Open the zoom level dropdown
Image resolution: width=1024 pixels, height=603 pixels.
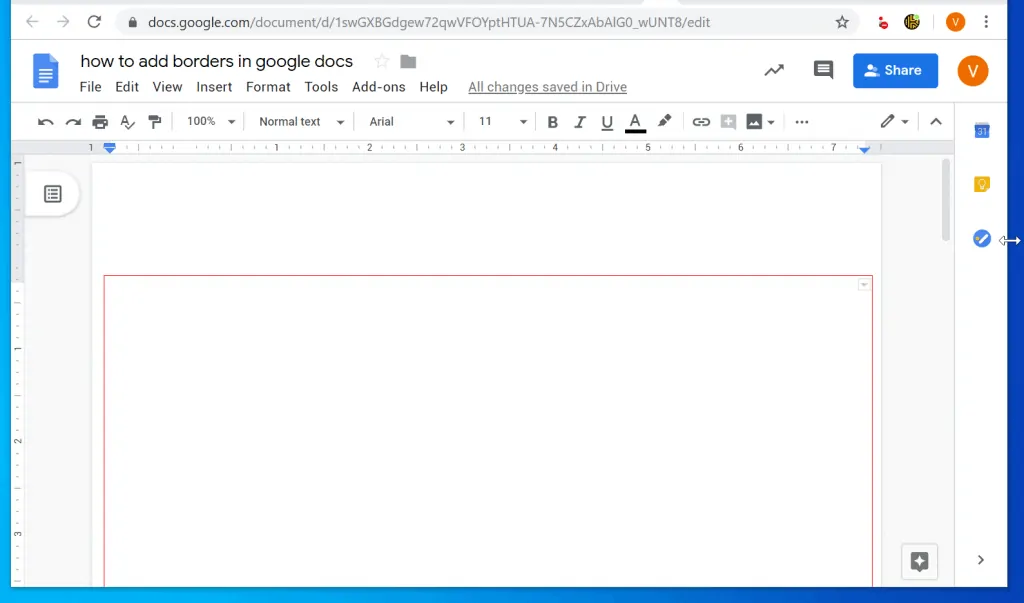208,121
